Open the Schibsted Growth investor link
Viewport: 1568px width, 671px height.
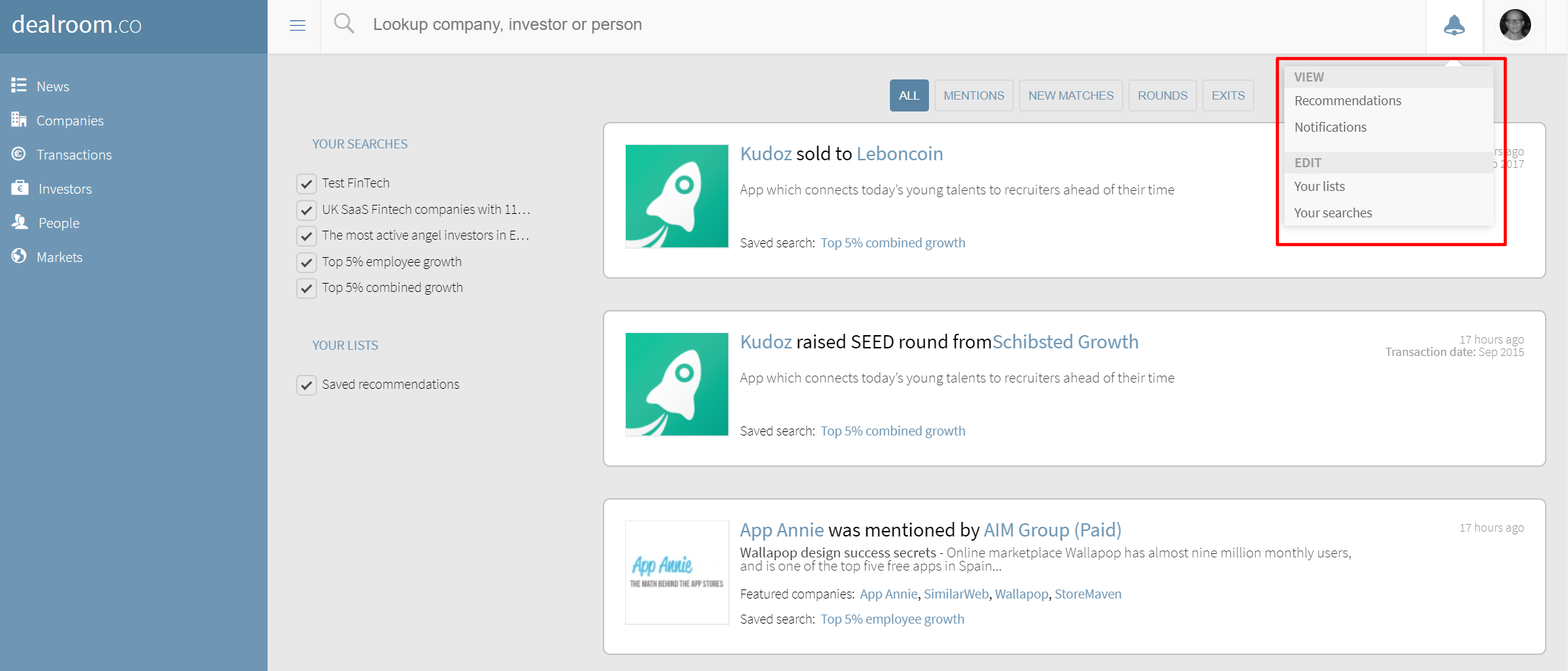click(x=1066, y=341)
